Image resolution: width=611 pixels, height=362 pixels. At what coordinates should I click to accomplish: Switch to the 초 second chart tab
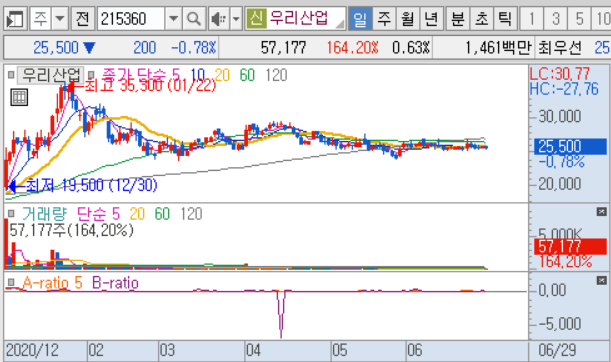click(482, 18)
